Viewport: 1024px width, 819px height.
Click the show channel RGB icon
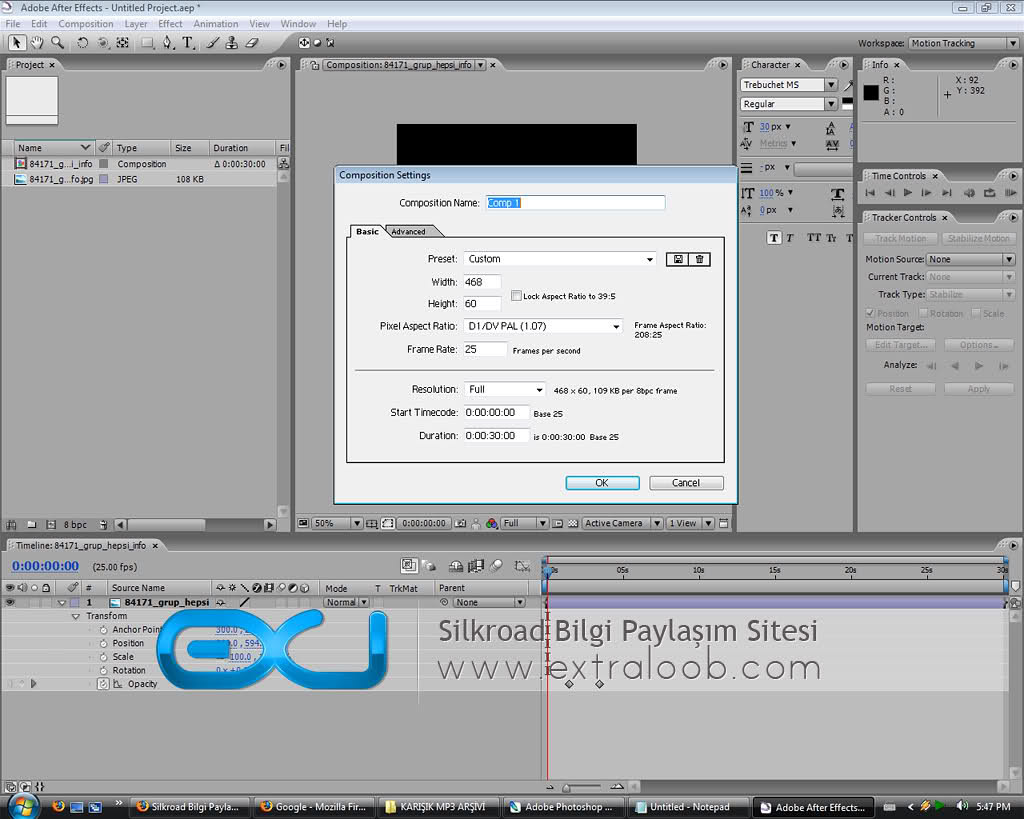(x=492, y=523)
